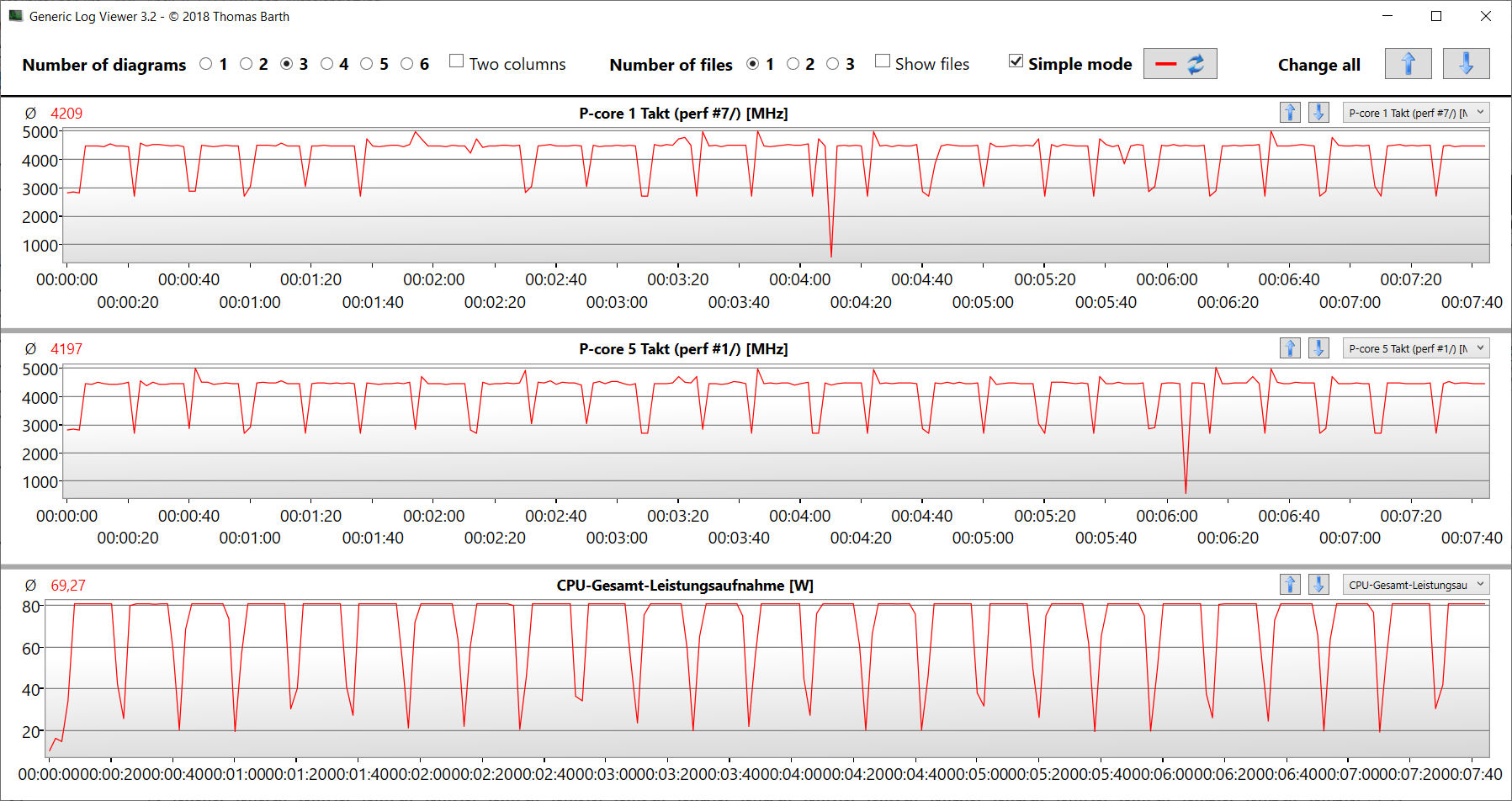Screen dimensions: 1512x801
Task: Click the Generic Log Viewer app icon
Action: 15,16
